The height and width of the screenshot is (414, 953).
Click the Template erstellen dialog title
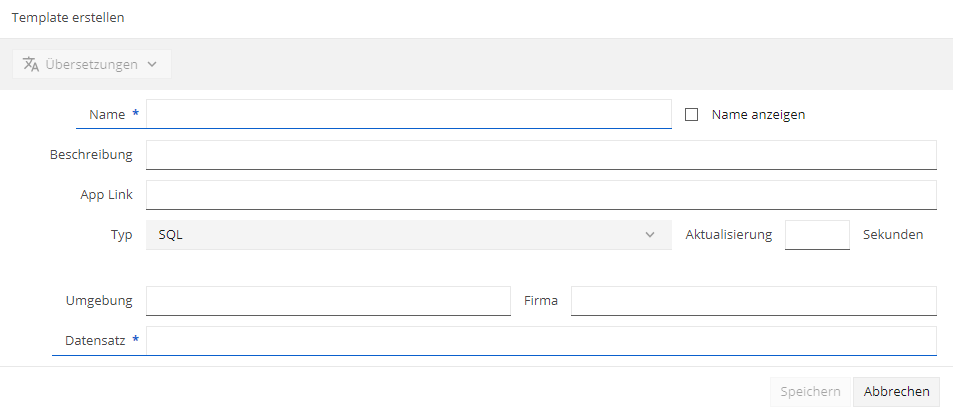coord(68,18)
